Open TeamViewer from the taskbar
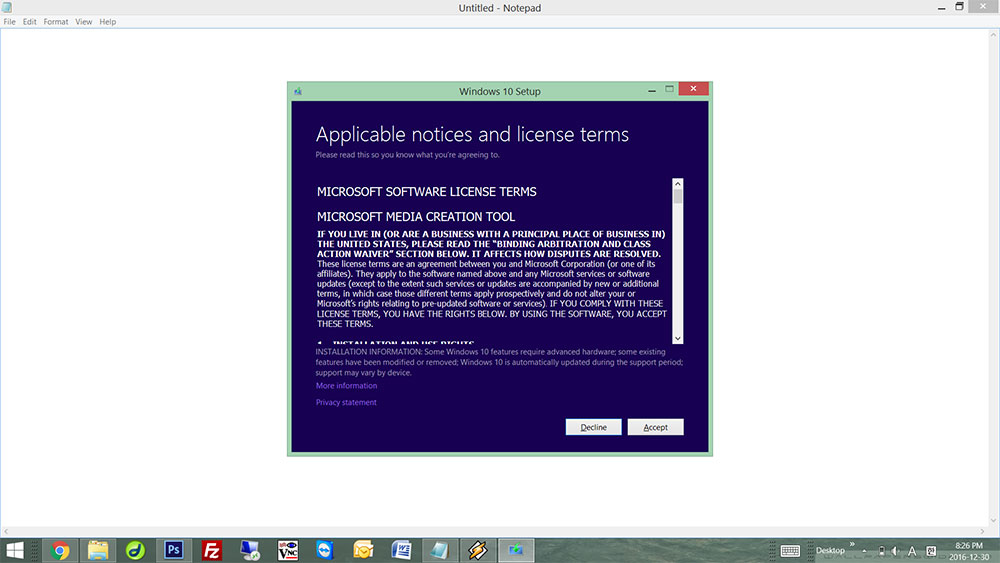 325,550
